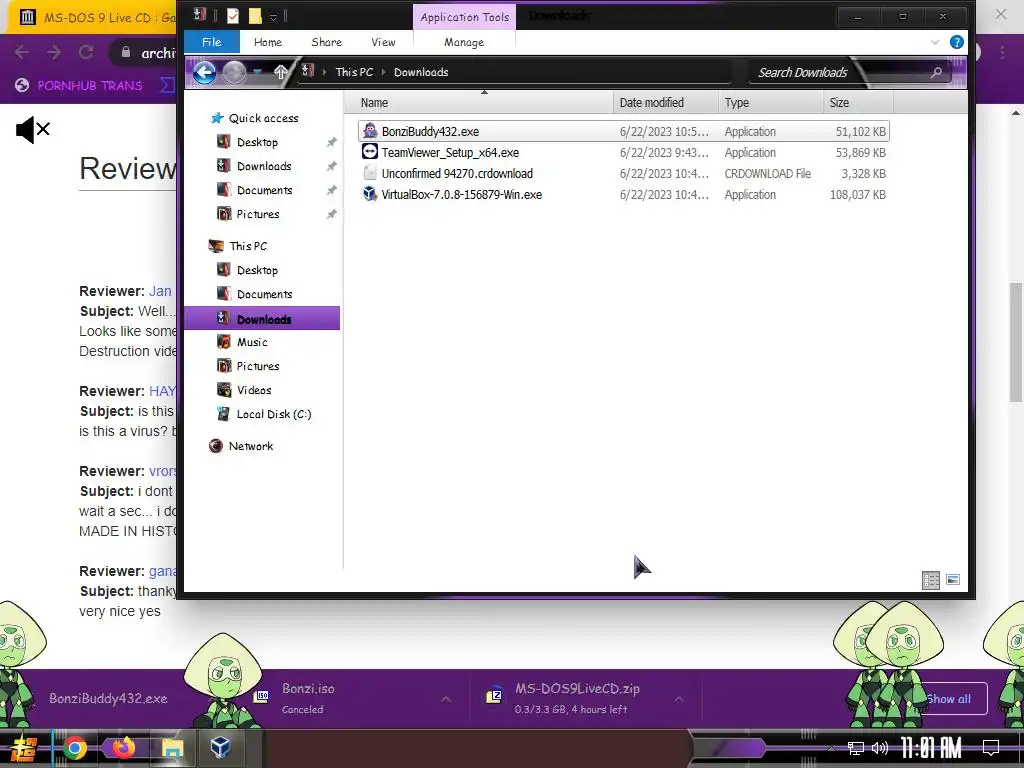Click Show all downloads button
This screenshot has width=1024, height=768.
pos(948,699)
